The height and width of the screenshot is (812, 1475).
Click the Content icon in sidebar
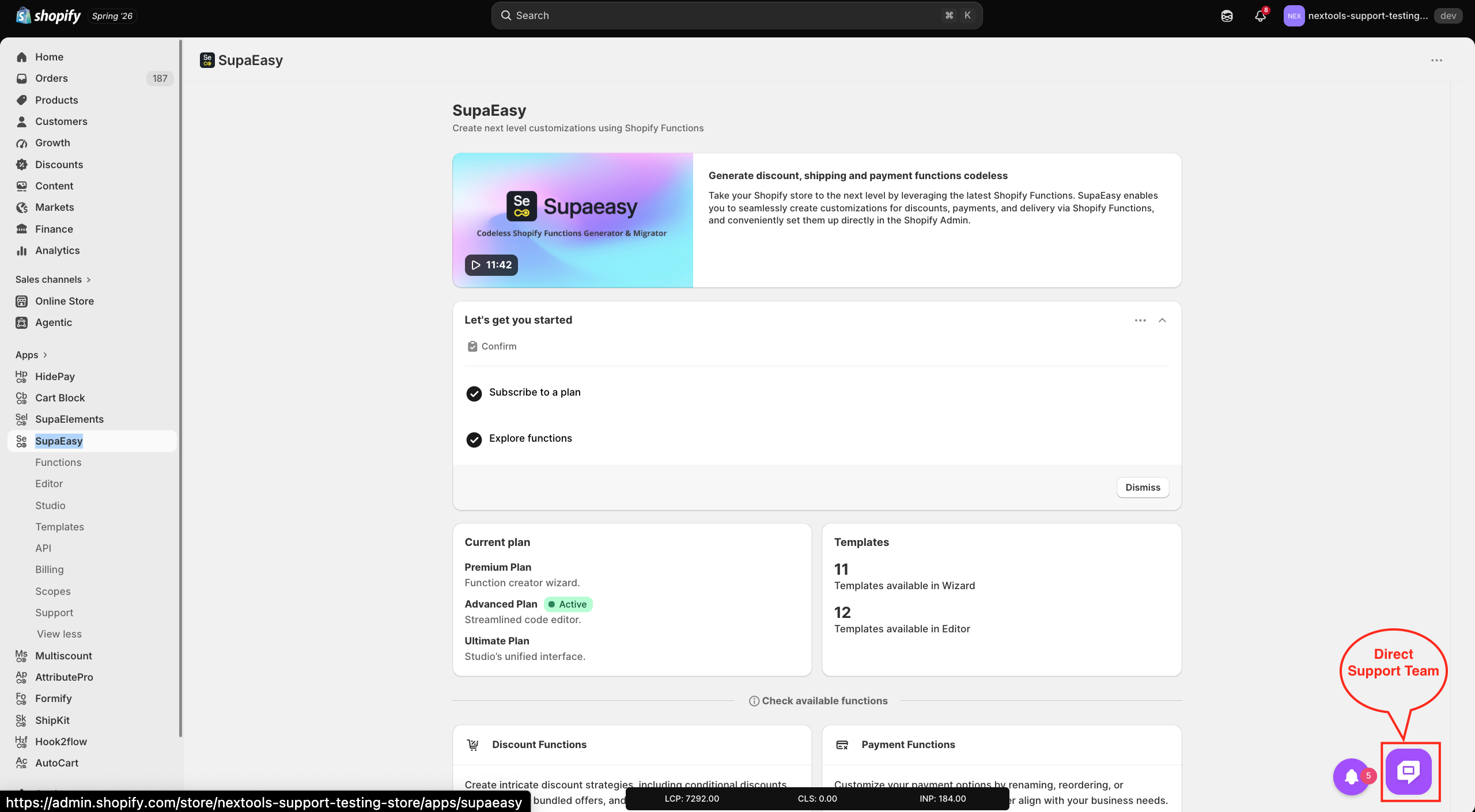(22, 186)
